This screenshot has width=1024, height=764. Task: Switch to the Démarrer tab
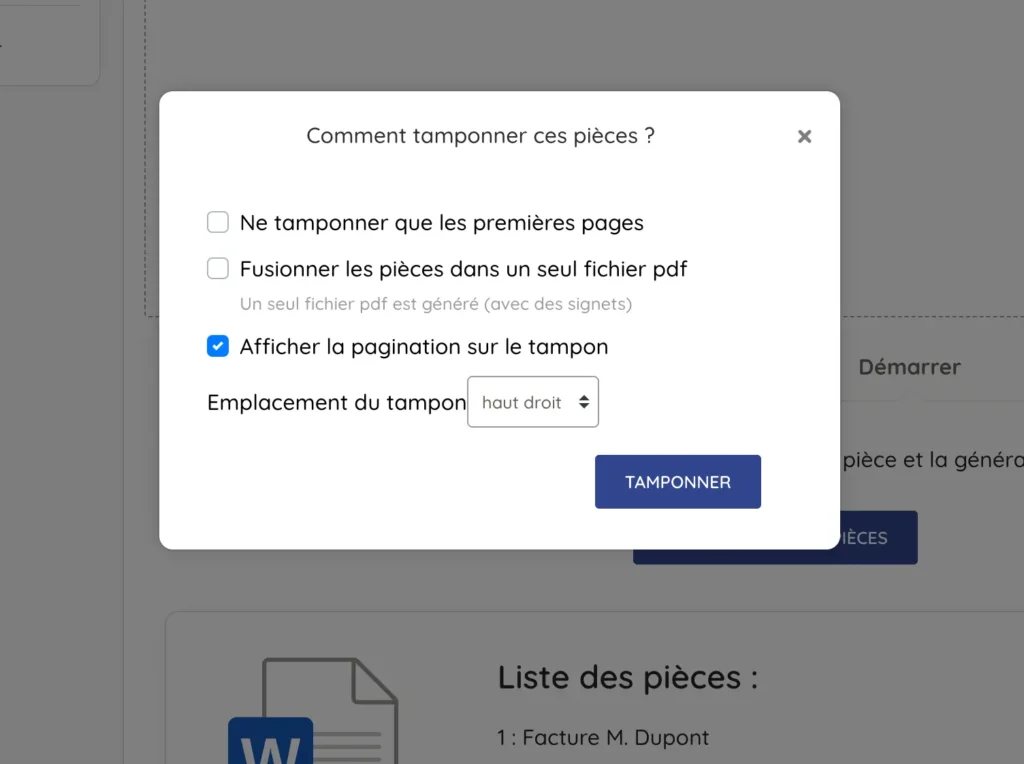coord(908,367)
